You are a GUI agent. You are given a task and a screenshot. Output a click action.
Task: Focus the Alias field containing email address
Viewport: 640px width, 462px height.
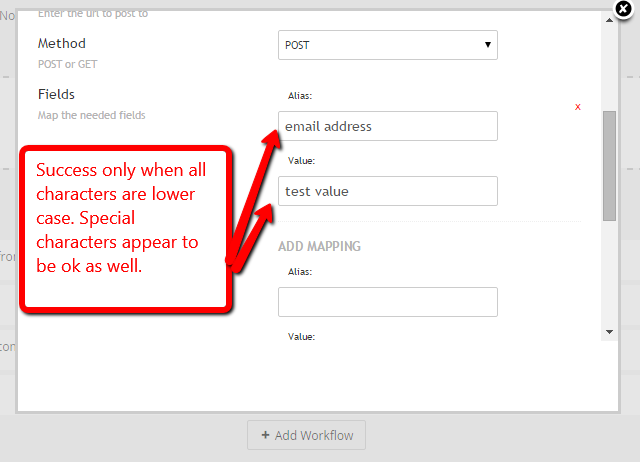point(388,126)
